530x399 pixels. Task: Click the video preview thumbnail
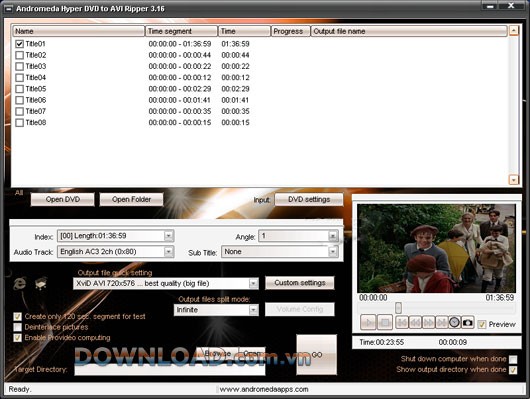click(436, 248)
